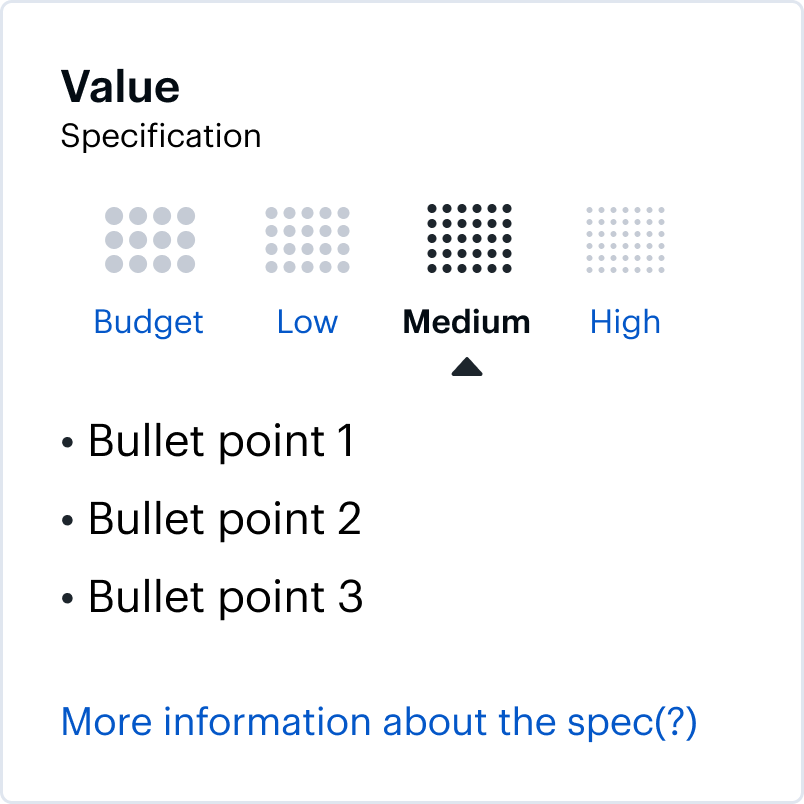Click the triangle pointer under Medium
This screenshot has height=804, width=804.
(x=467, y=367)
